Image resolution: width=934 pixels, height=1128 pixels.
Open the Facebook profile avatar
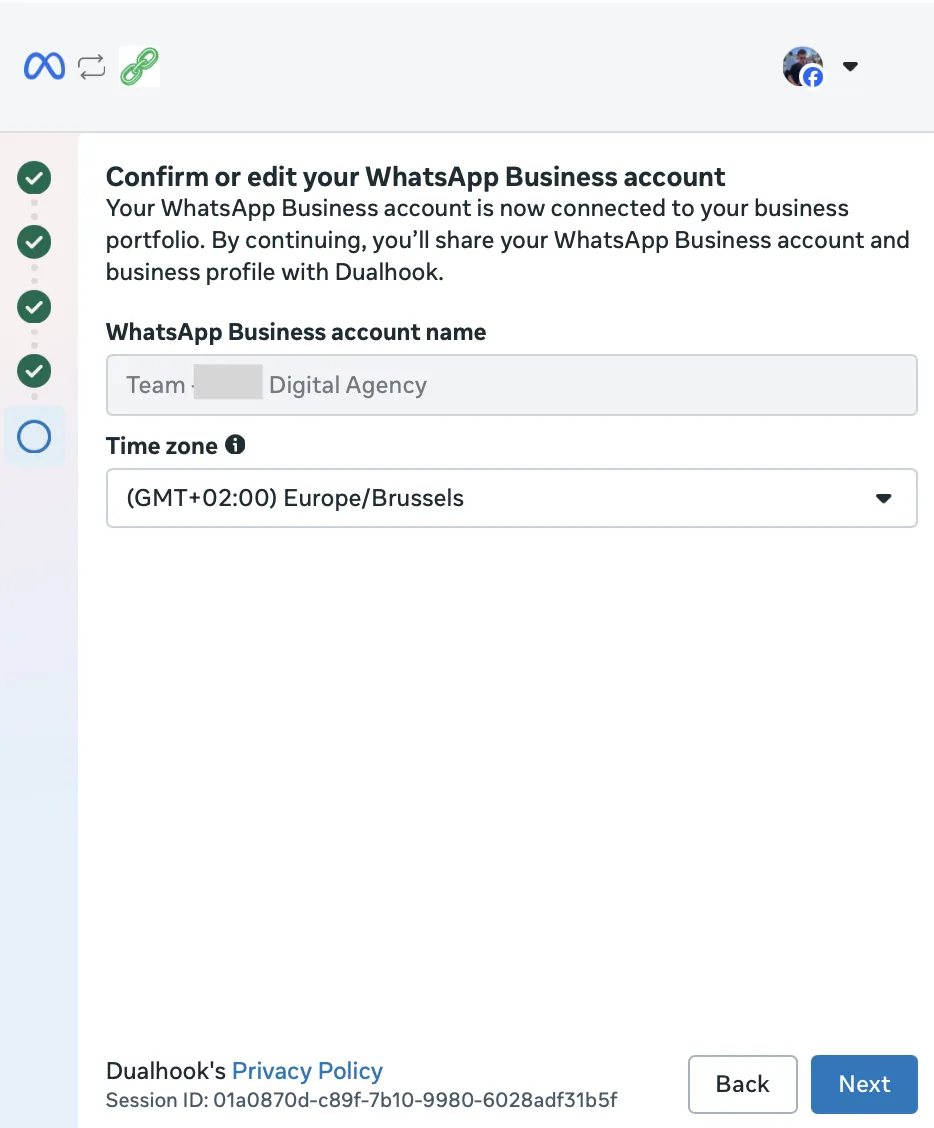click(x=802, y=66)
